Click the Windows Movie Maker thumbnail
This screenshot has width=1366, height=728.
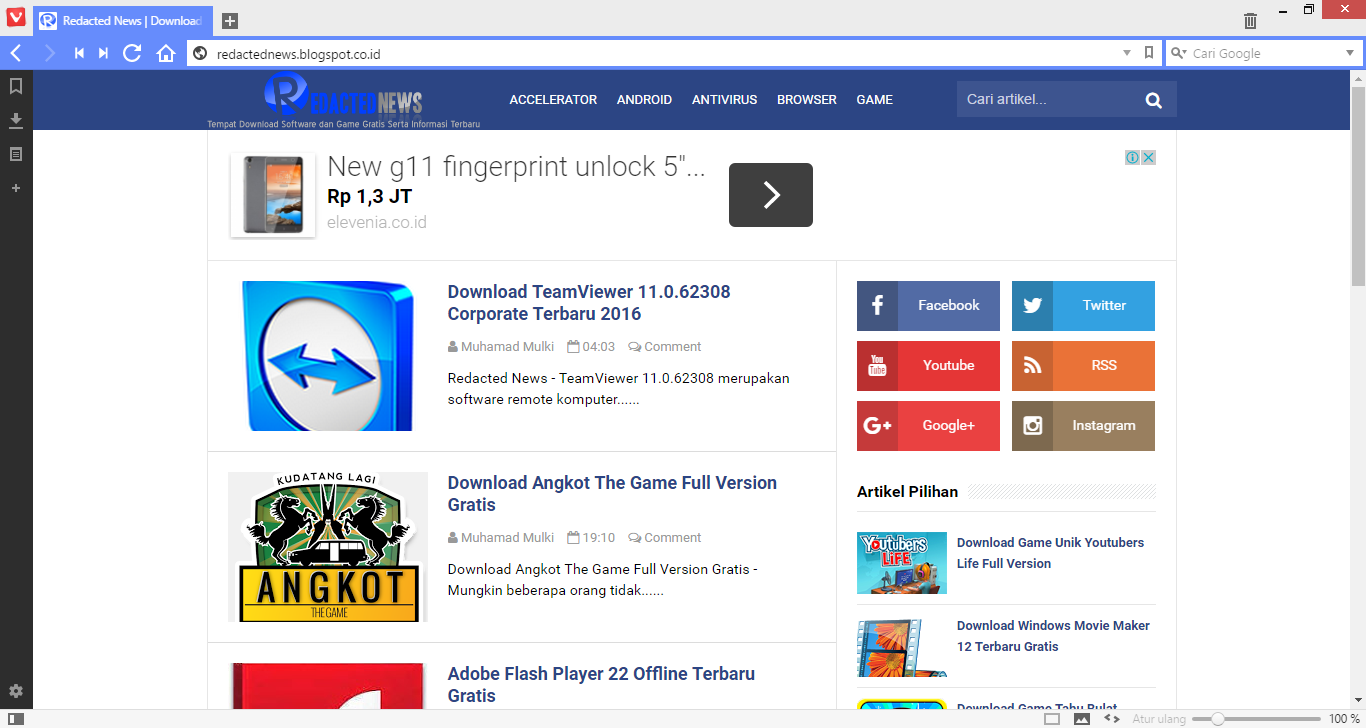click(x=902, y=646)
